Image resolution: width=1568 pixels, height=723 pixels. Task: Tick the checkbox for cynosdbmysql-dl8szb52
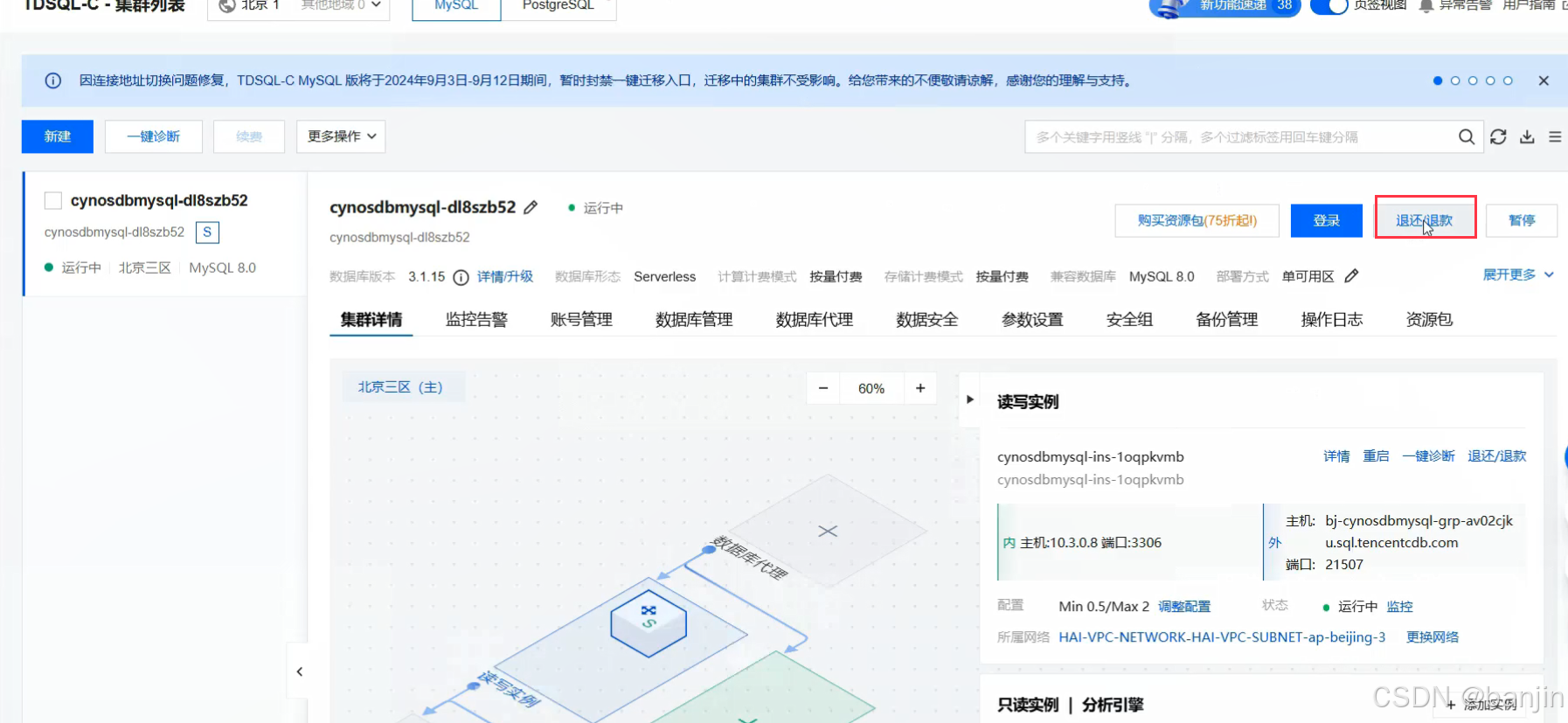pyautogui.click(x=53, y=201)
